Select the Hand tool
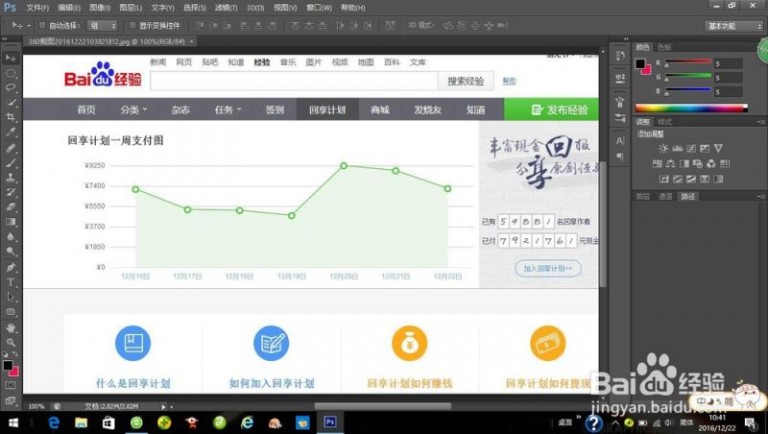Screen dimensions: 768x434 (10, 327)
